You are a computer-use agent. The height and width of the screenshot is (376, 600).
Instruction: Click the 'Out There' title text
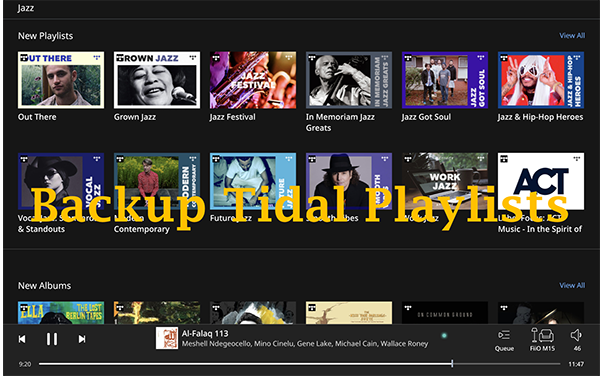[x=37, y=117]
